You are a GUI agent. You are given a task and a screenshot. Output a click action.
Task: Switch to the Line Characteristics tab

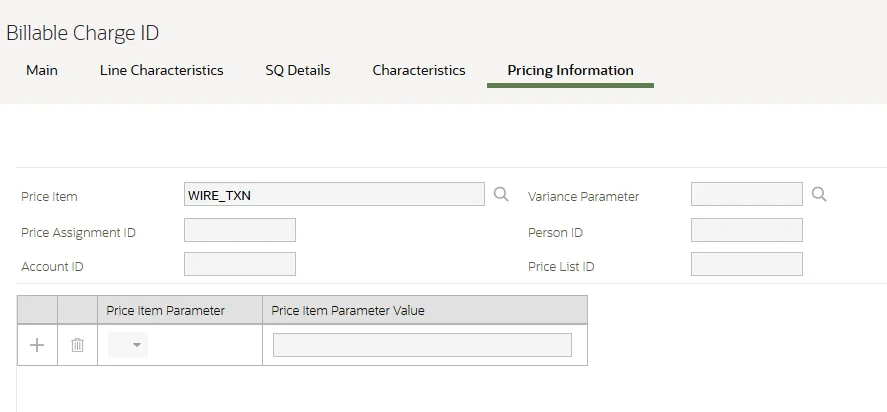click(x=161, y=71)
